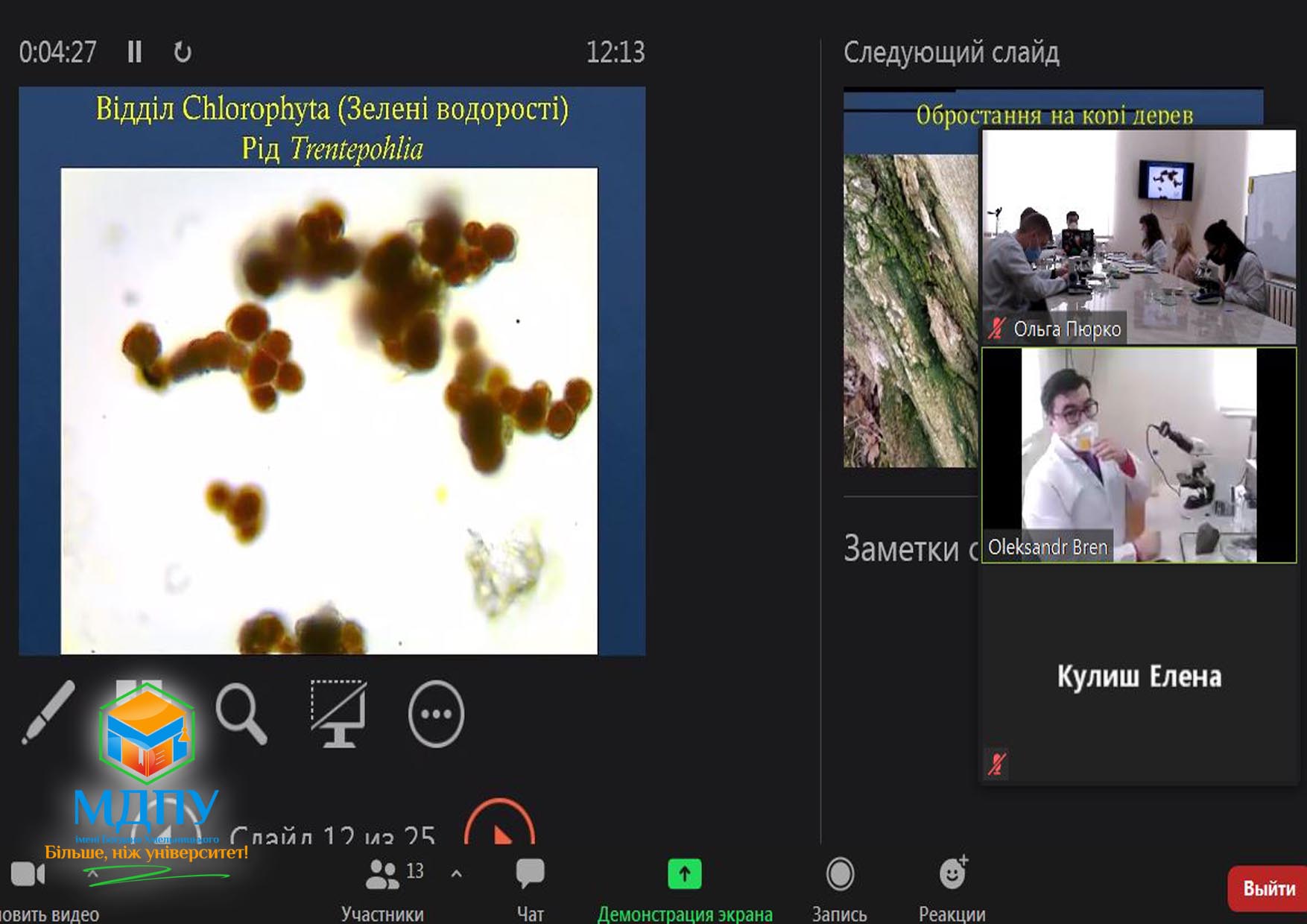
Task: Click the Кулиш Елена participant tile
Action: pos(1139,675)
